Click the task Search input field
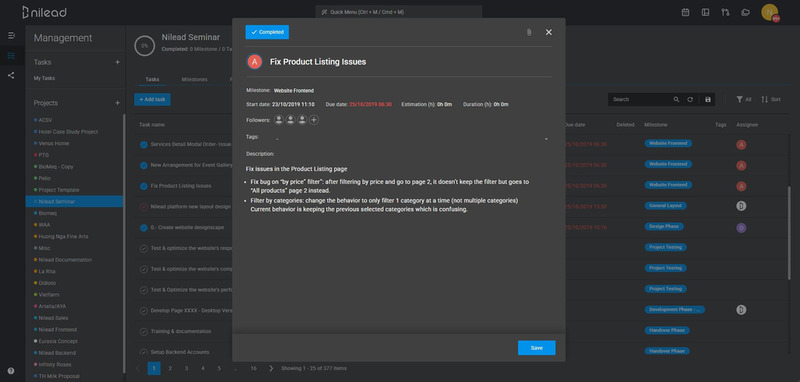 click(641, 99)
